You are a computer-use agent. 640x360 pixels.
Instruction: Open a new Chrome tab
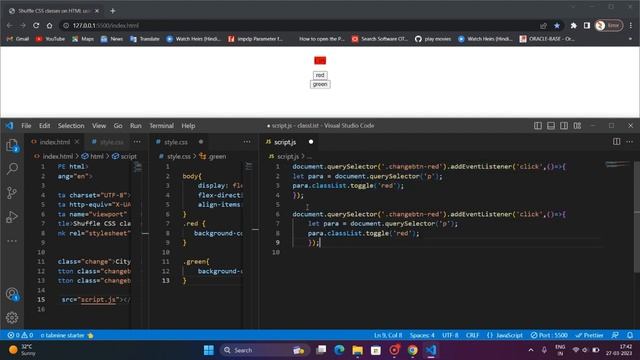click(x=113, y=11)
